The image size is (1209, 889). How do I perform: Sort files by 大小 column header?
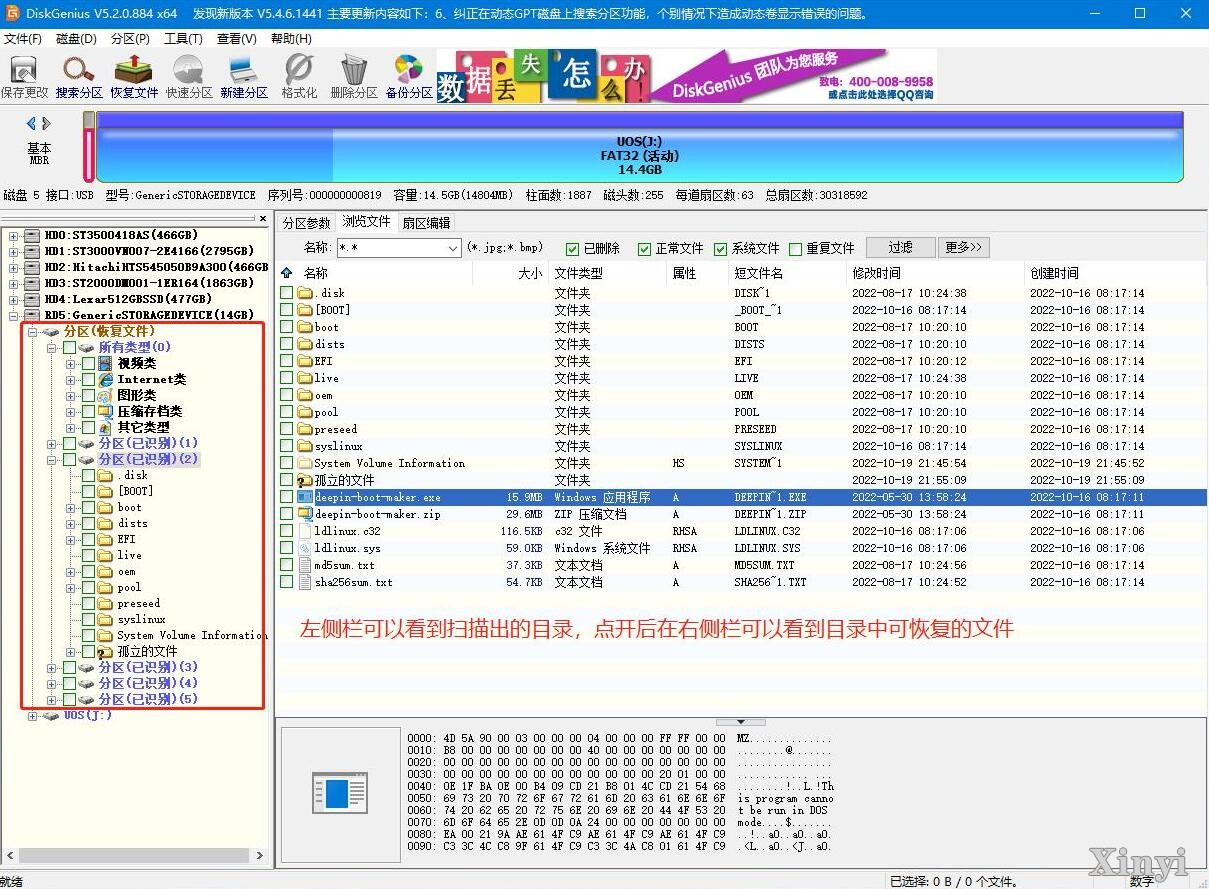click(x=530, y=273)
